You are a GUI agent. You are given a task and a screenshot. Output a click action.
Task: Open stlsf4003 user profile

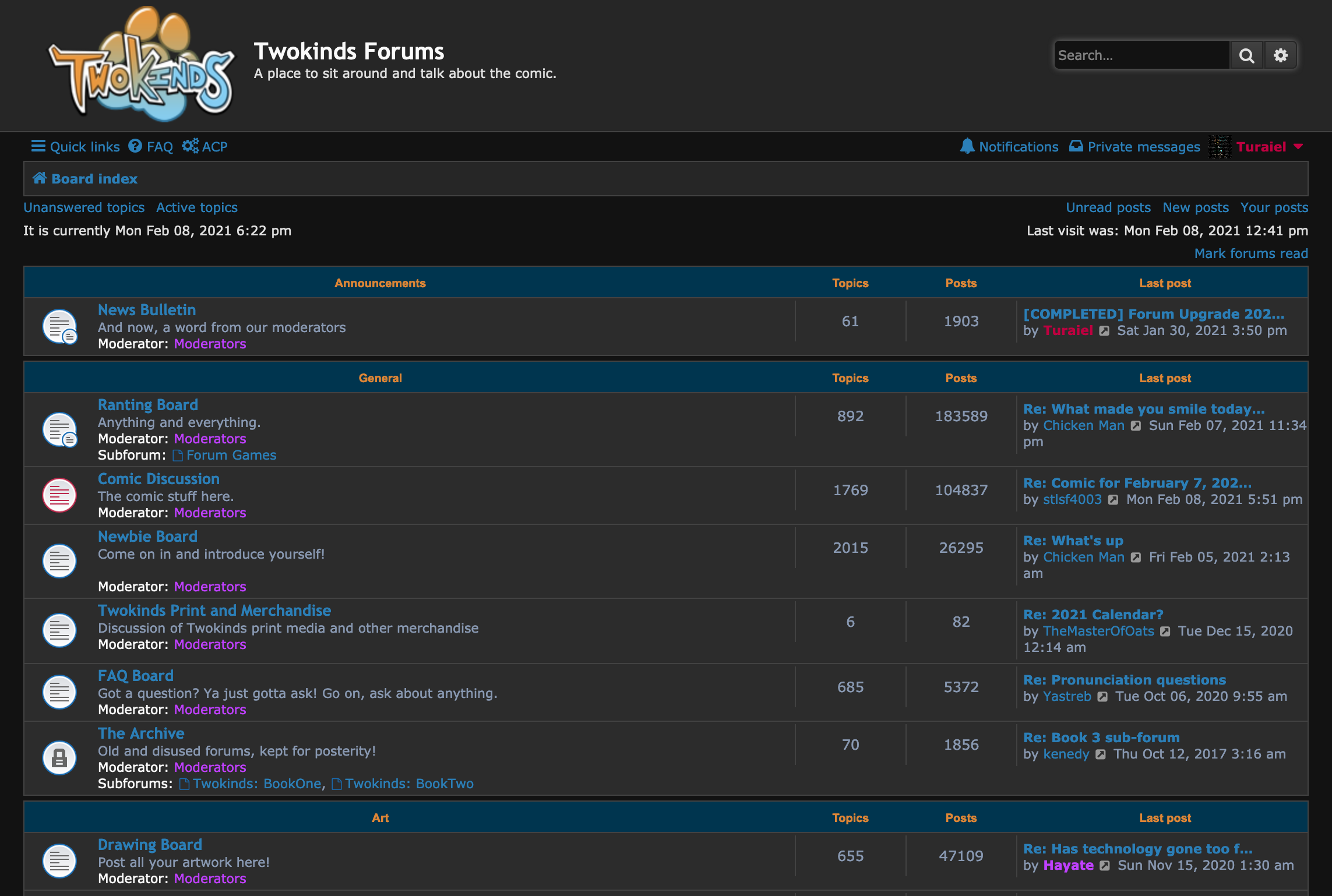1072,499
